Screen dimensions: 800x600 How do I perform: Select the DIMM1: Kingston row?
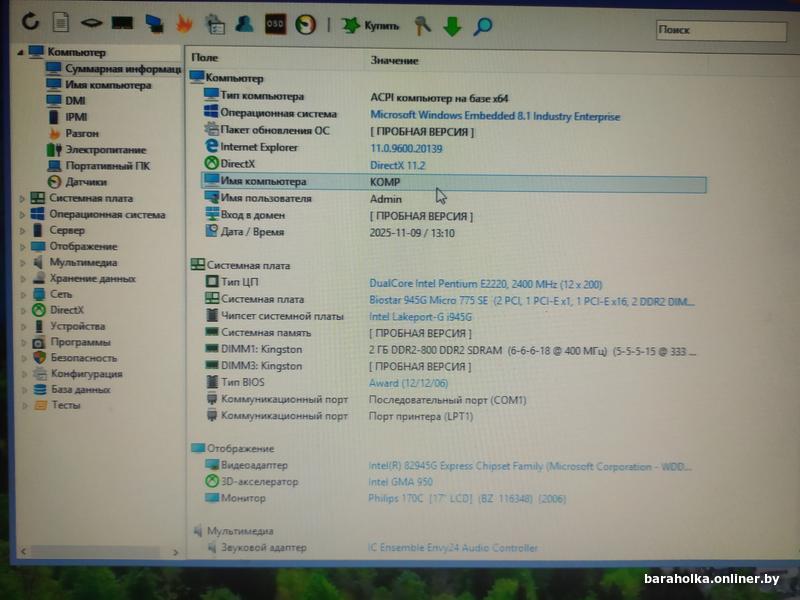click(x=452, y=350)
